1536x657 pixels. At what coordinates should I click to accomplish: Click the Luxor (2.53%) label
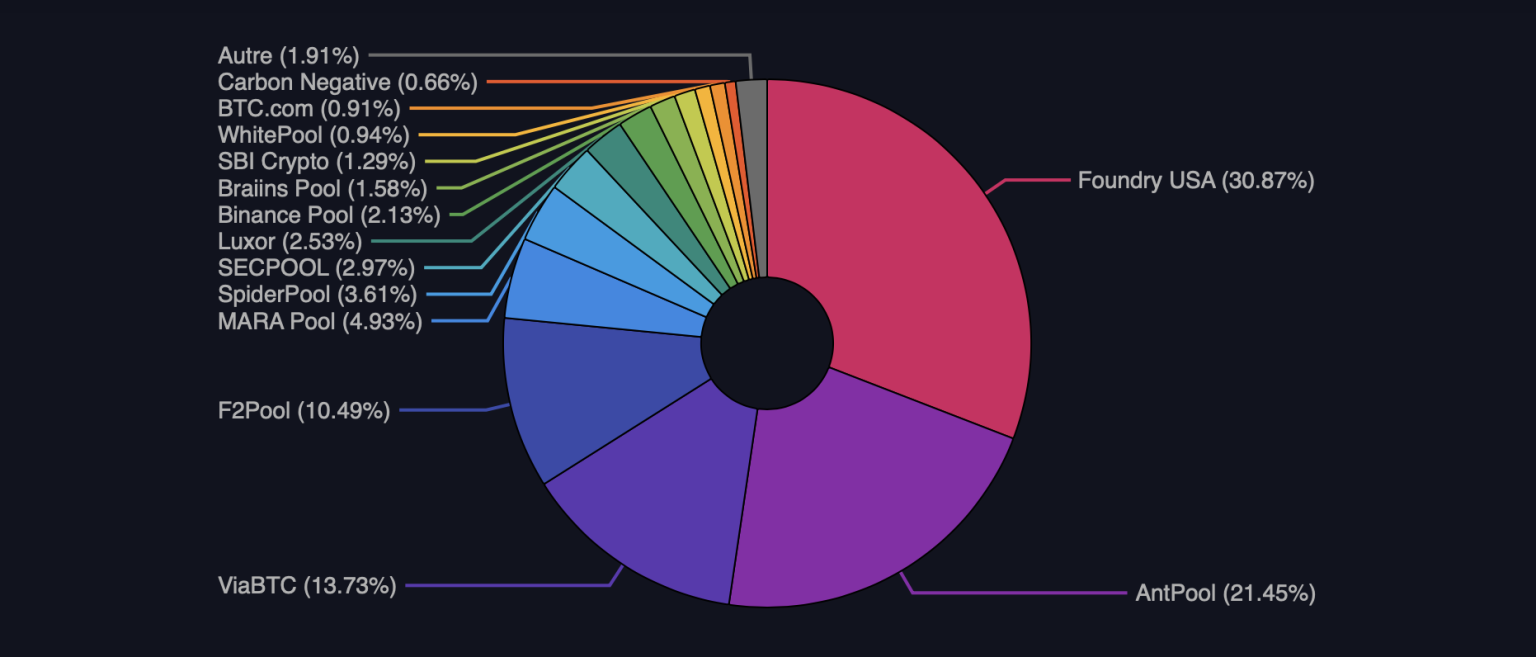(x=290, y=241)
